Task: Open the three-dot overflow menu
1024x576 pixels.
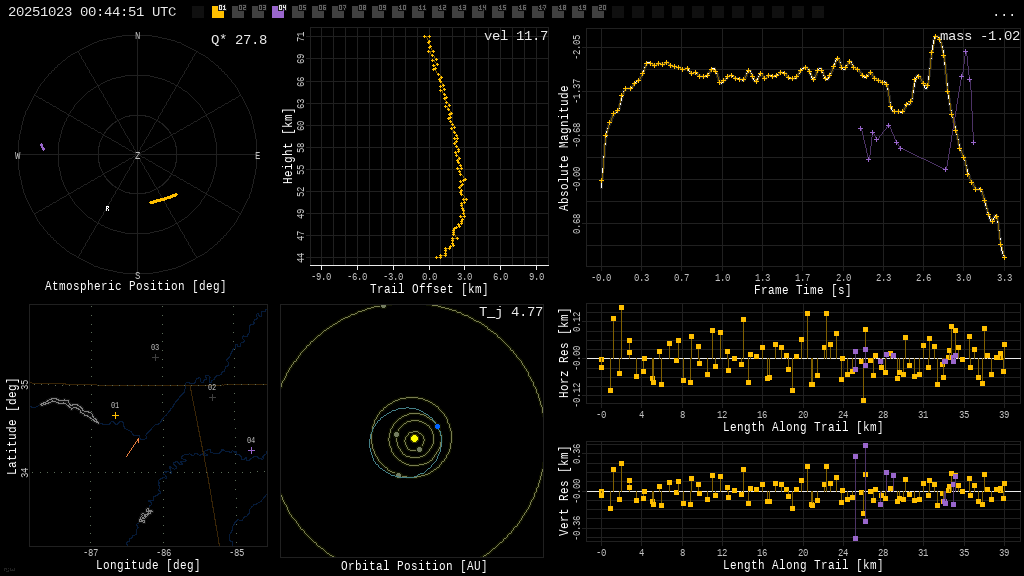Action: [1004, 13]
